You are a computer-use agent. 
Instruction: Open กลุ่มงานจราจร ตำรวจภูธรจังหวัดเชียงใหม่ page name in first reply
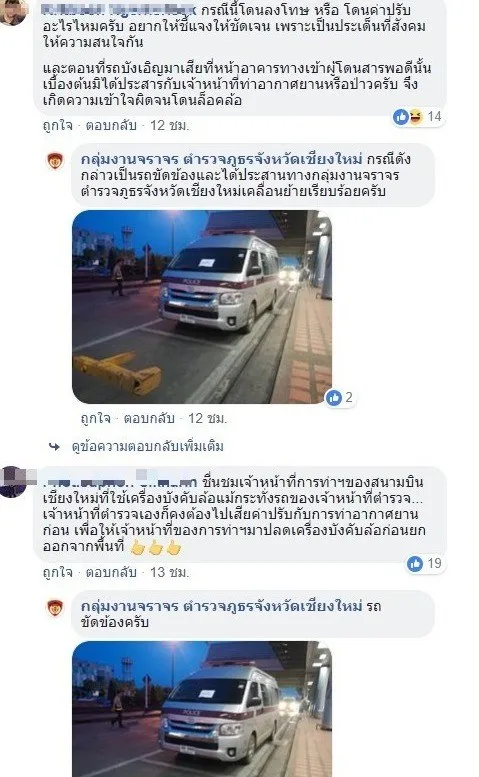point(221,160)
